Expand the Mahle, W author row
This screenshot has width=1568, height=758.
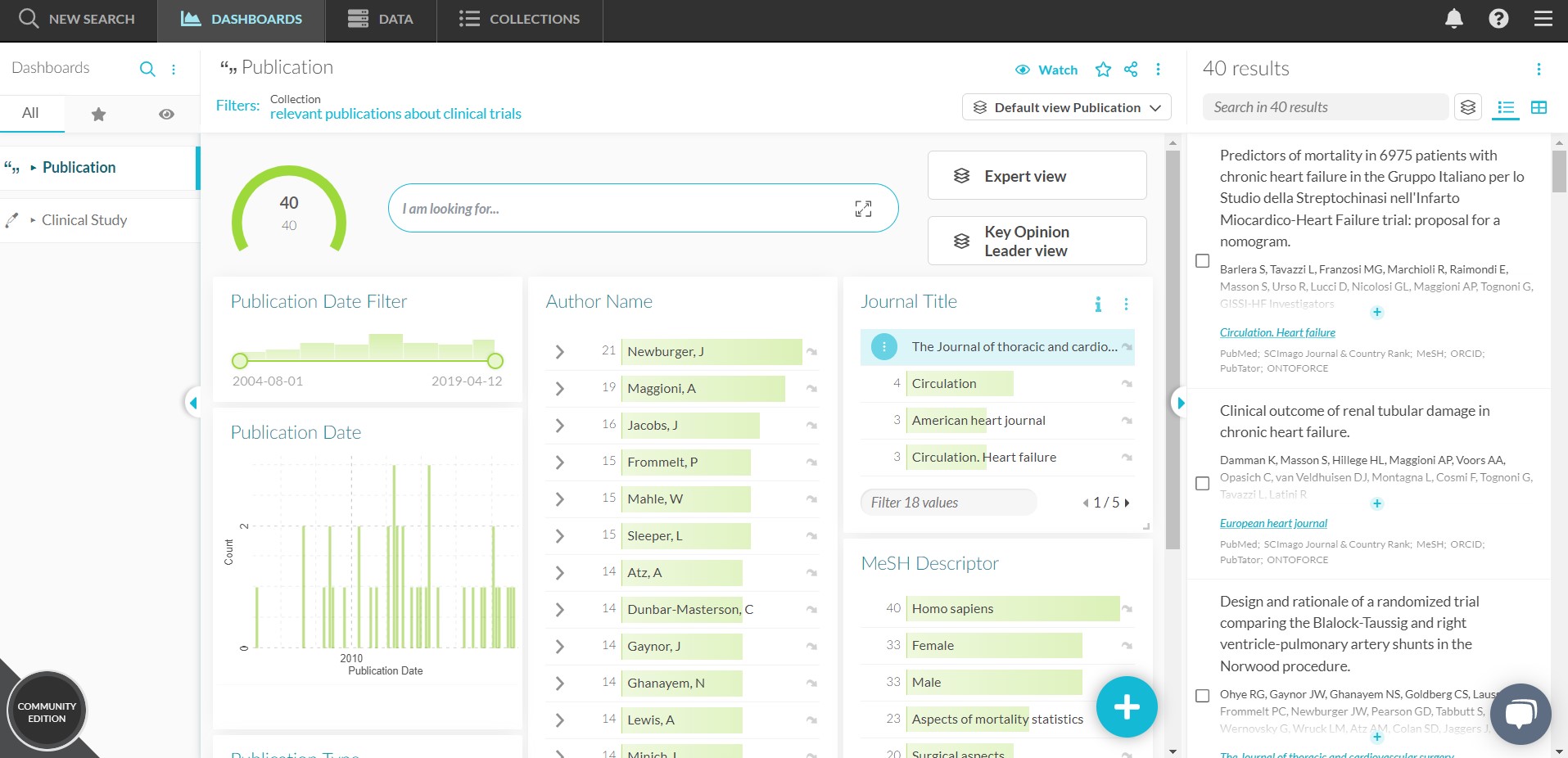560,499
